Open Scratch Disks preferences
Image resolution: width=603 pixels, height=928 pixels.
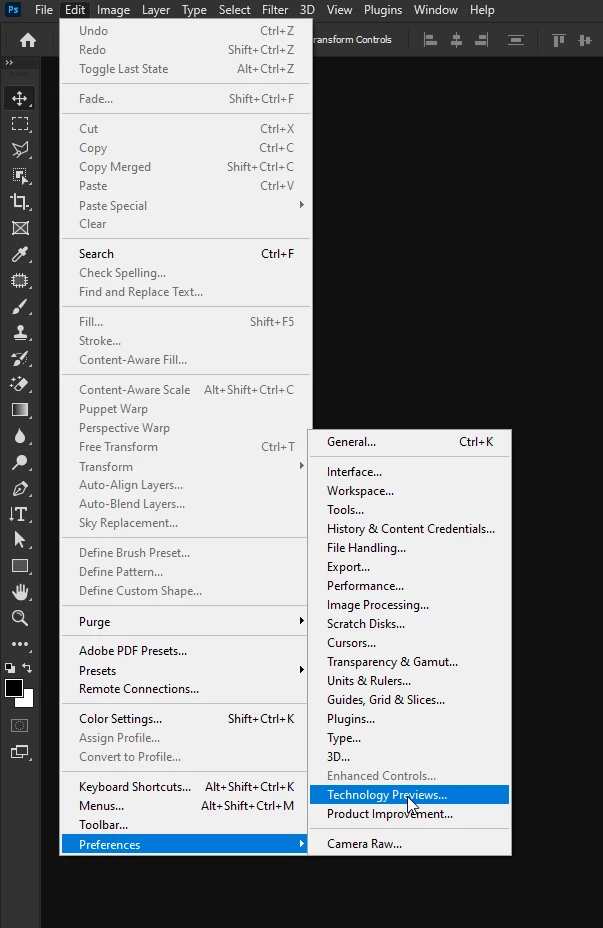click(409, 624)
